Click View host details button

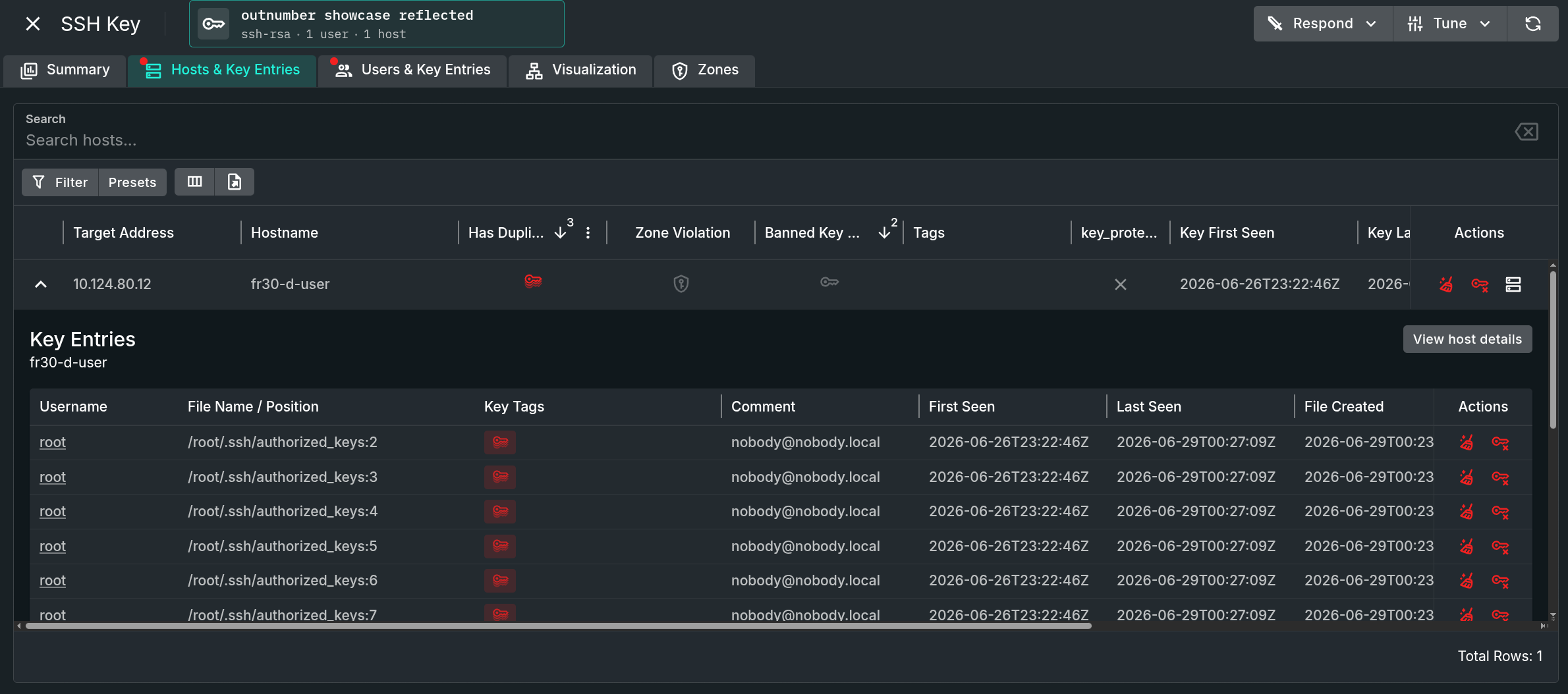[1467, 339]
